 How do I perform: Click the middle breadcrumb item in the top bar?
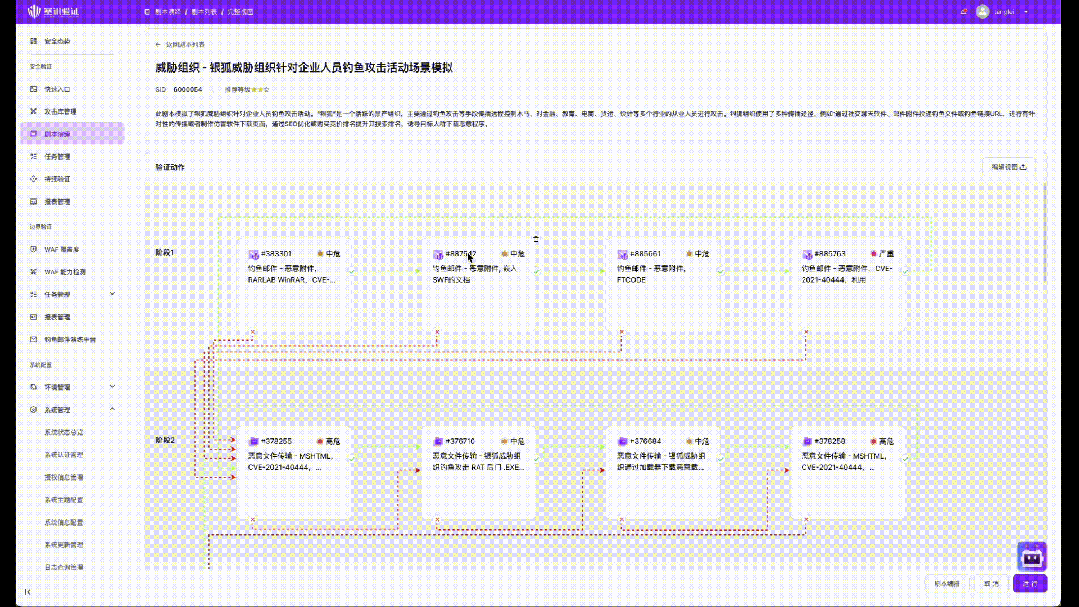point(204,12)
